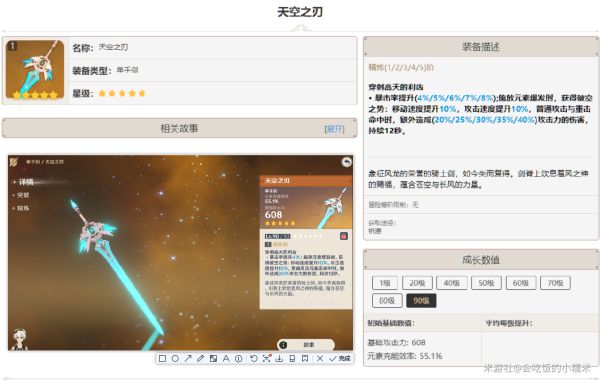Select 详情 in the game side menu
Viewport: 600px width, 382px height.
point(26,182)
